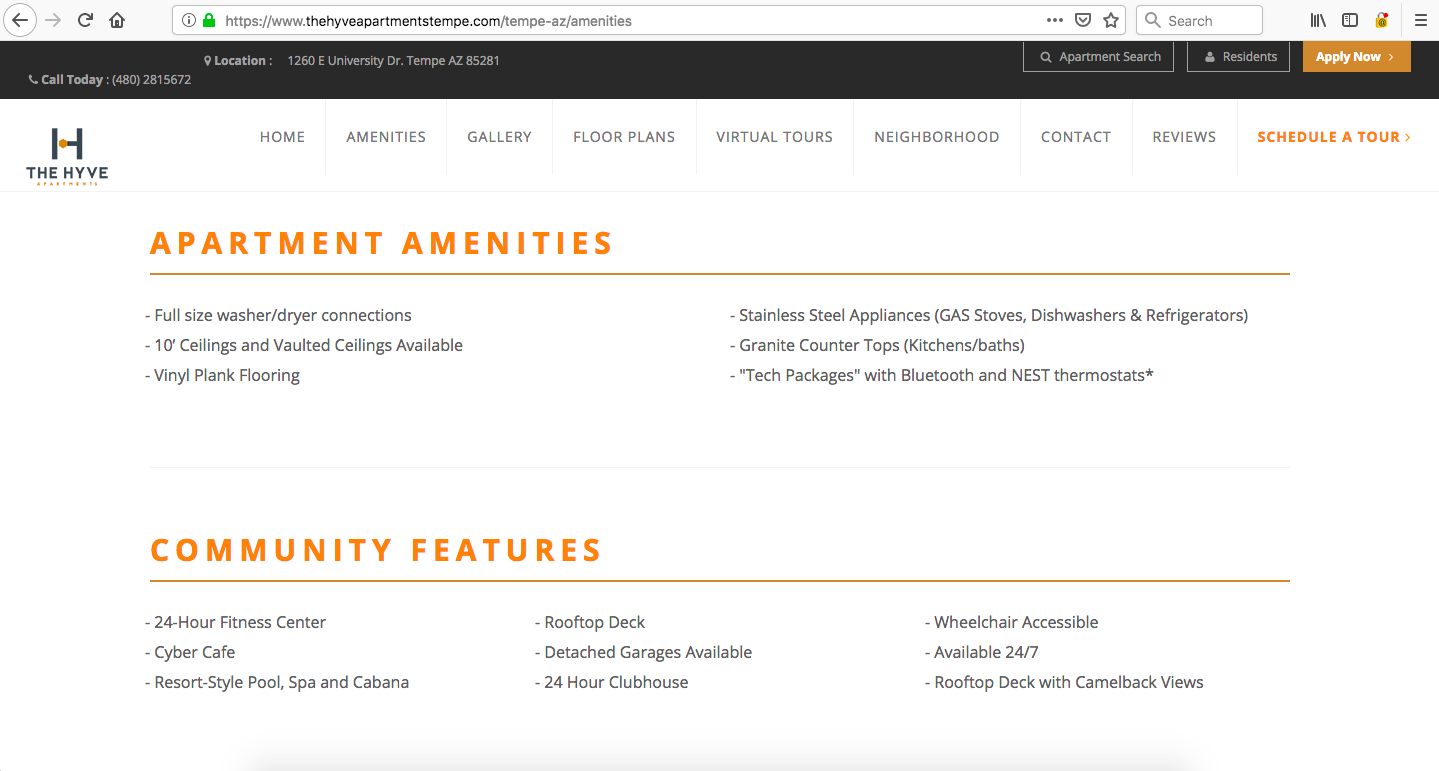Click the address 1260 E University Dr
This screenshot has width=1439, height=771.
pos(393,61)
